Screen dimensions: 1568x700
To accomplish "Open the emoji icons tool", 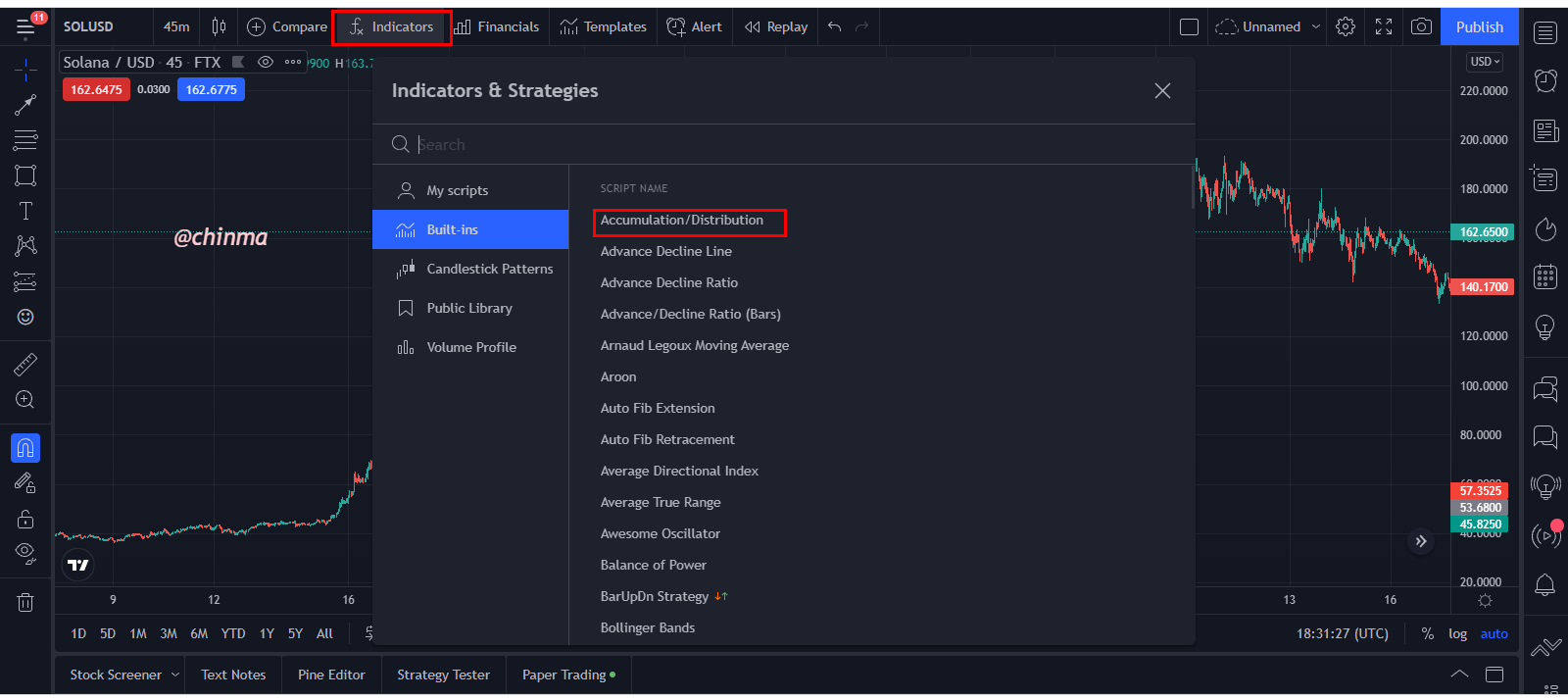I will coord(25,317).
